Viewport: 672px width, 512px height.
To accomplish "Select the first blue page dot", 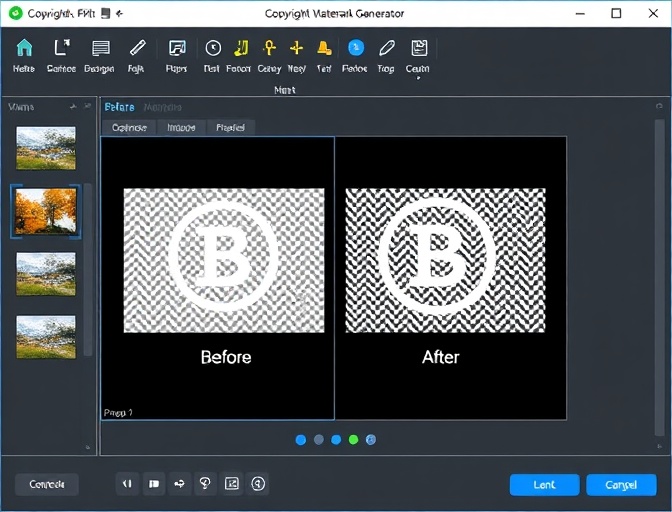I will point(301,440).
